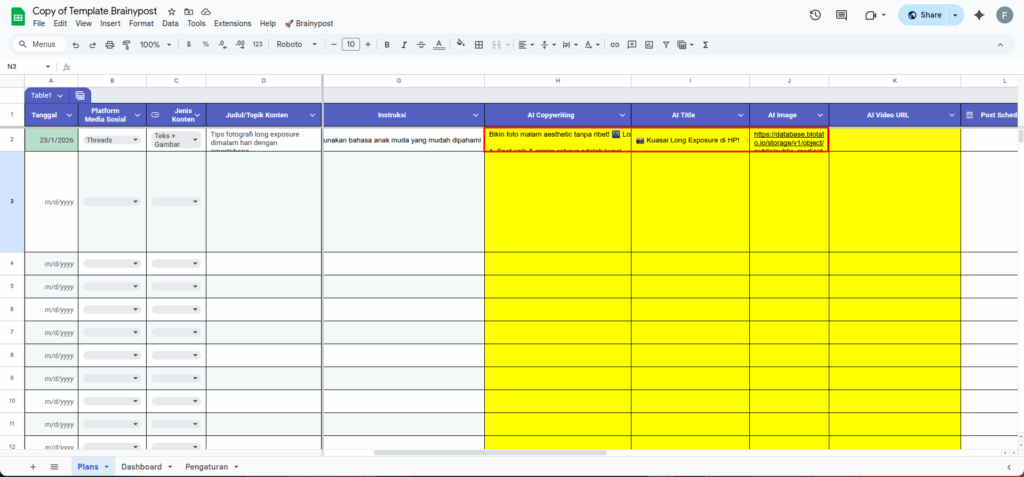
Task: Toggle italic formatting
Action: tap(403, 45)
